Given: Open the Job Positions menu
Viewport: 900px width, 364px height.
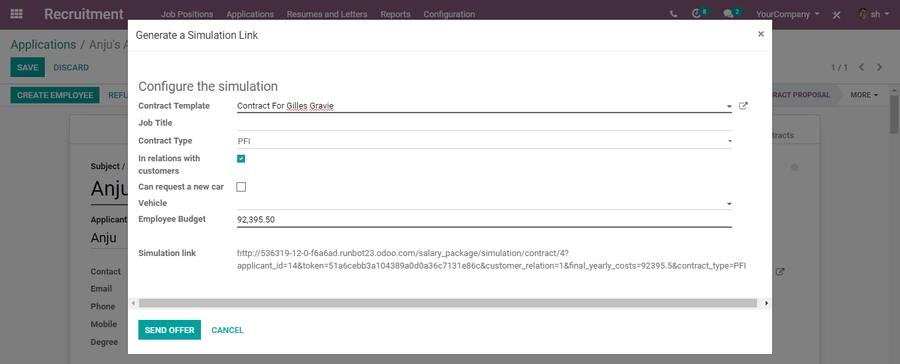Looking at the screenshot, I should click(x=187, y=14).
